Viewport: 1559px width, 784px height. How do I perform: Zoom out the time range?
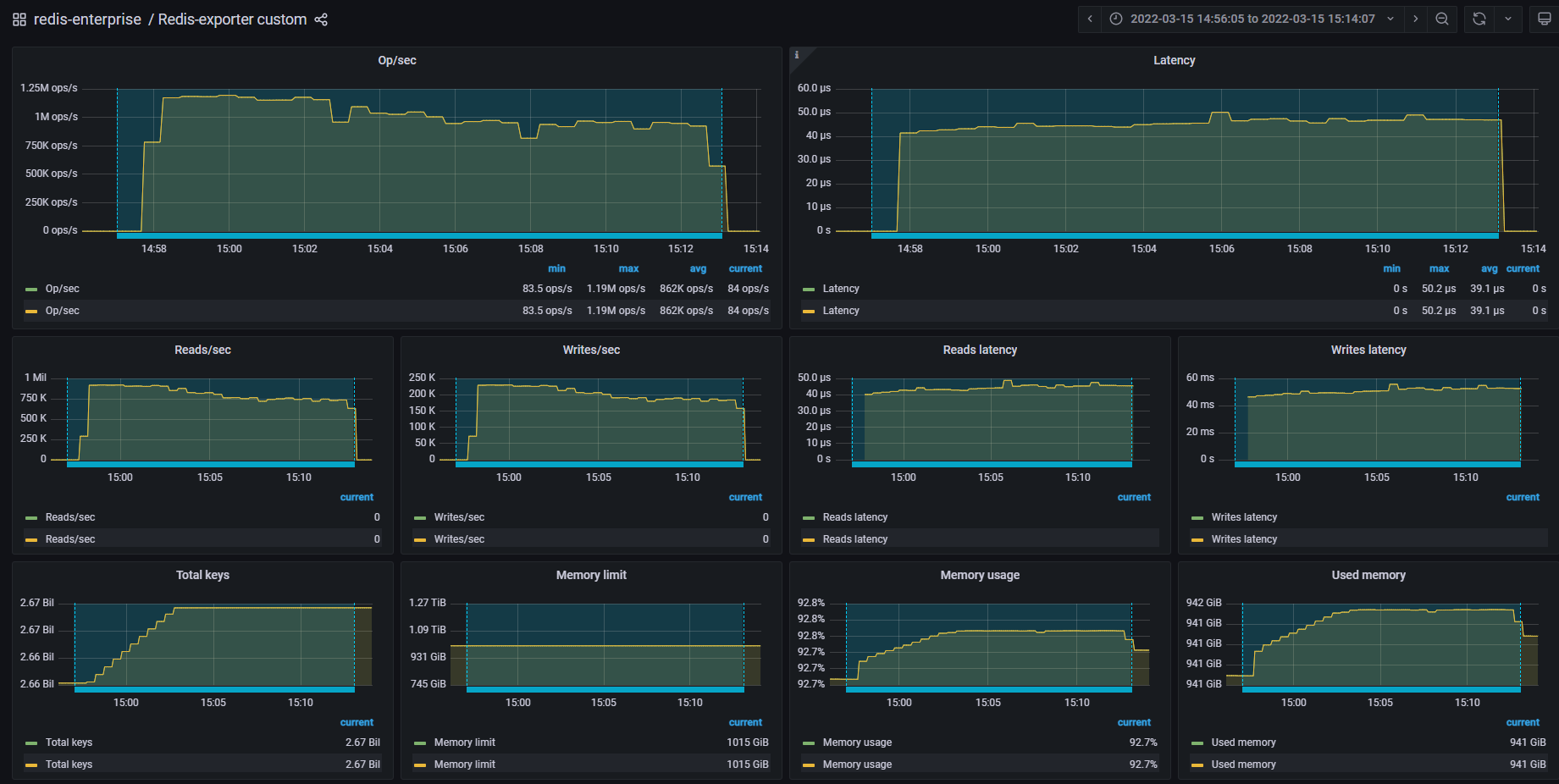click(x=1441, y=19)
